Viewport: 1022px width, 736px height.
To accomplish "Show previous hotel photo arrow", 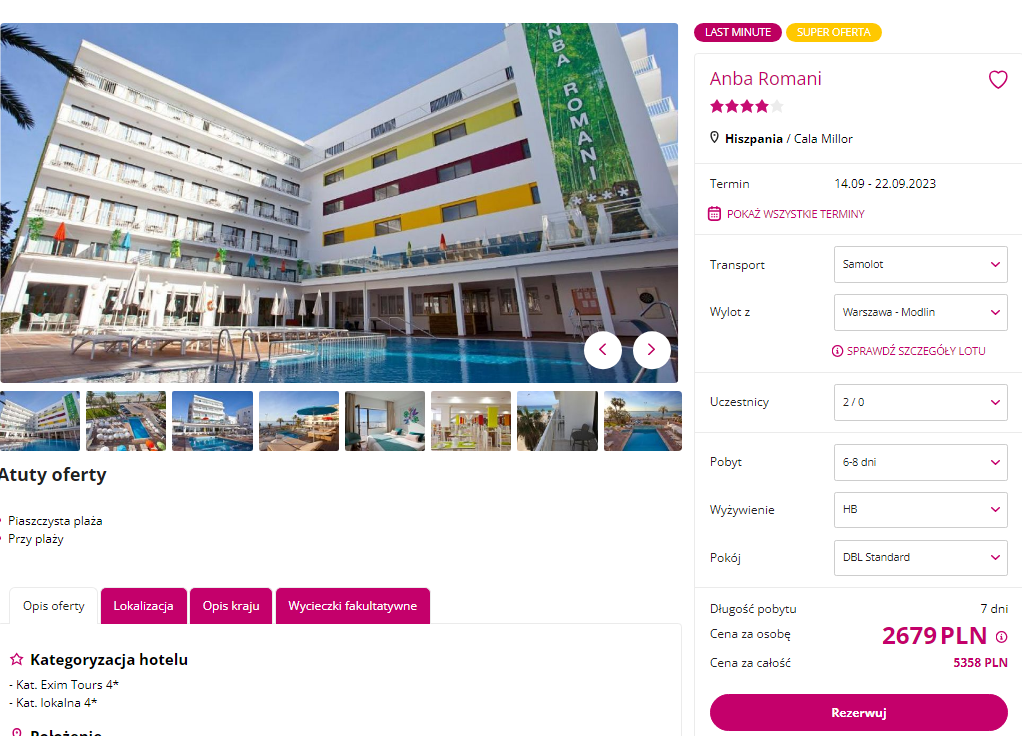I will tap(603, 350).
